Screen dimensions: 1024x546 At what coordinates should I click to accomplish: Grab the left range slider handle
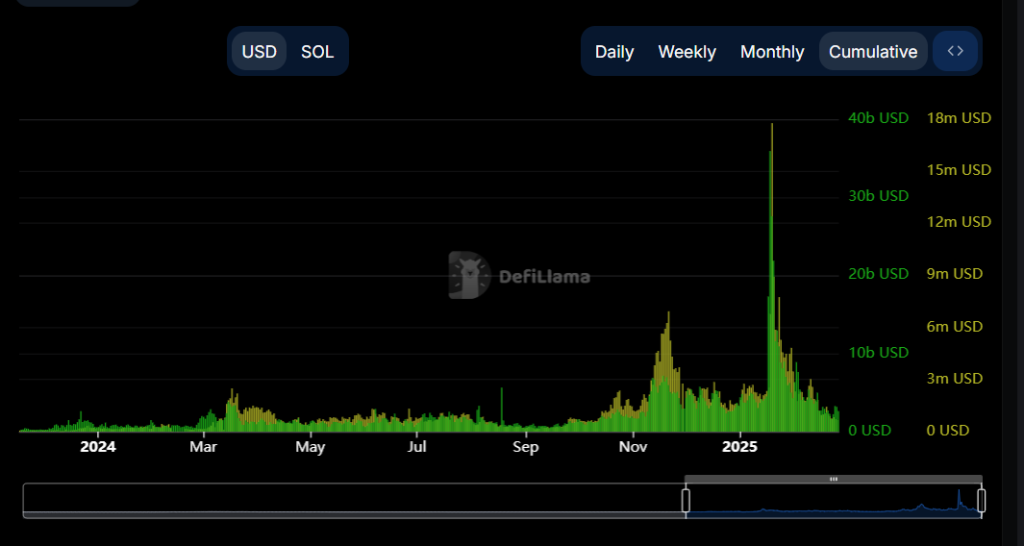(686, 500)
